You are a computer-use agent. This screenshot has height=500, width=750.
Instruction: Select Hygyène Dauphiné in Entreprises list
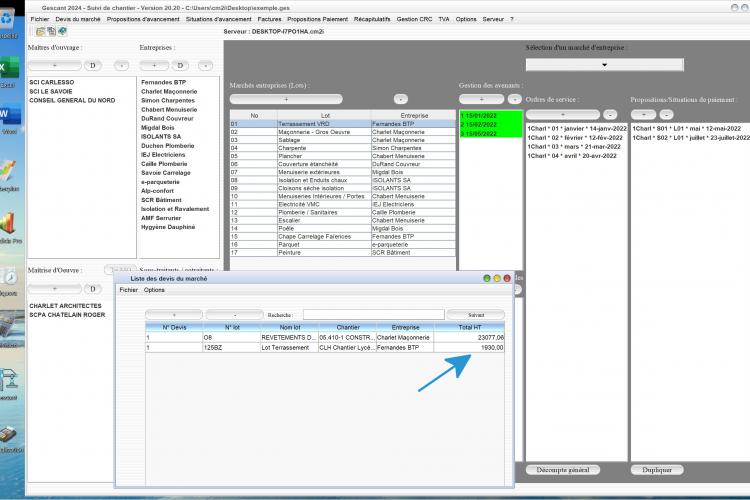click(x=168, y=227)
